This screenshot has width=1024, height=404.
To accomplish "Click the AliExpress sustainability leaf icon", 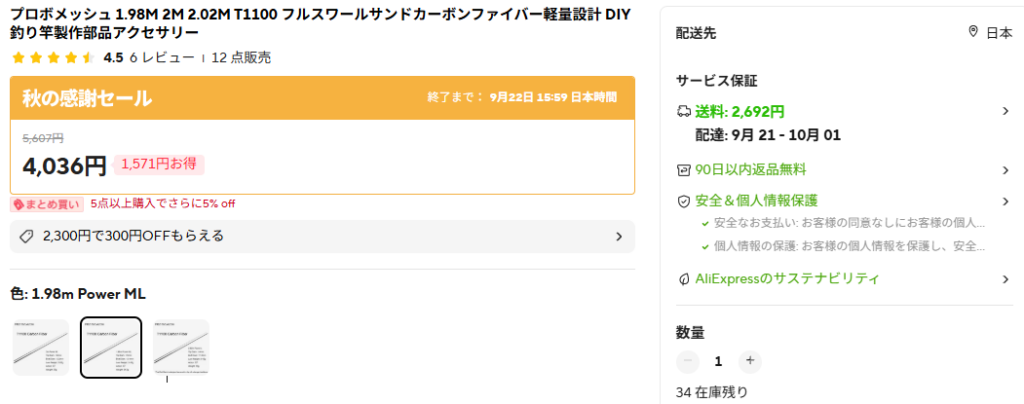I will [x=684, y=279].
